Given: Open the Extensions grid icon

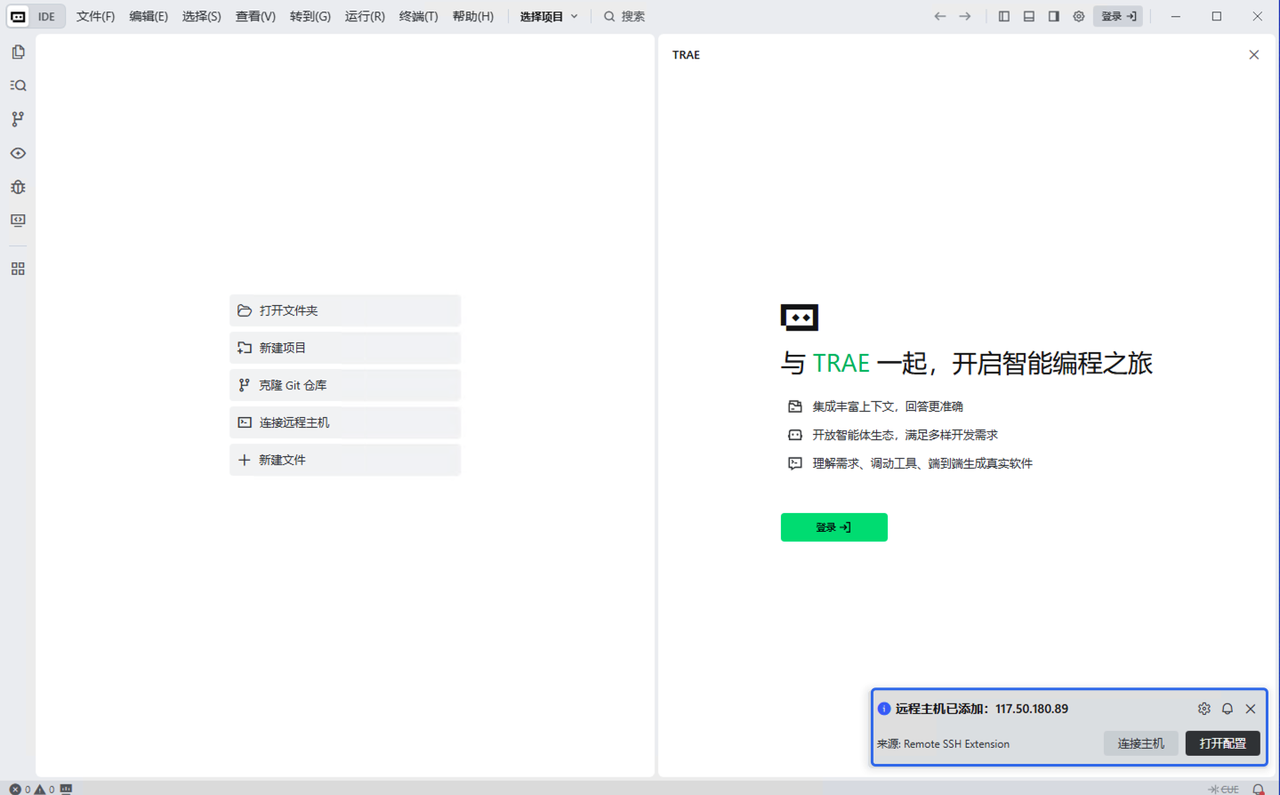Looking at the screenshot, I should 18,269.
